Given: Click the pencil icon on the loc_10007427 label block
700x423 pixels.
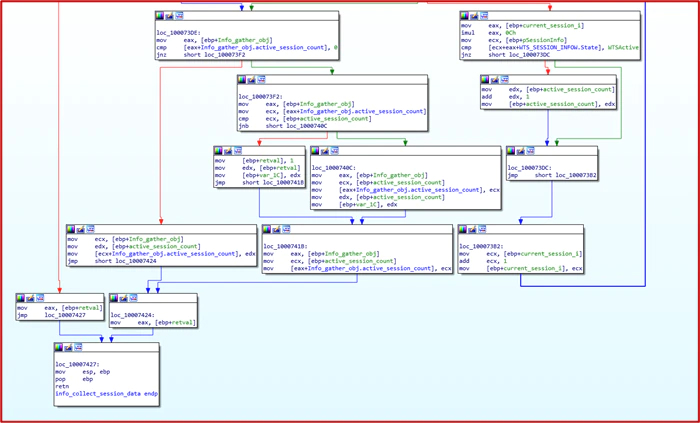Looking at the screenshot, I should pyautogui.click(x=69, y=347).
